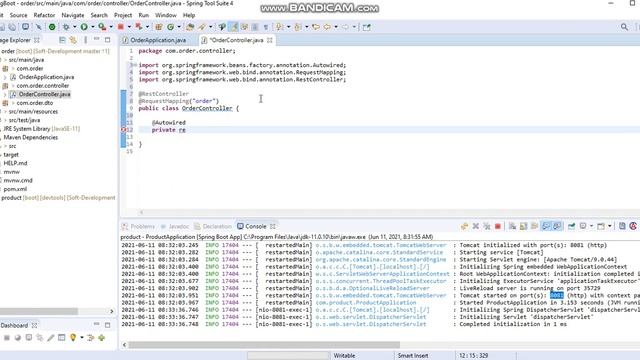Open the Source menu
640x360 pixels.
18,15
